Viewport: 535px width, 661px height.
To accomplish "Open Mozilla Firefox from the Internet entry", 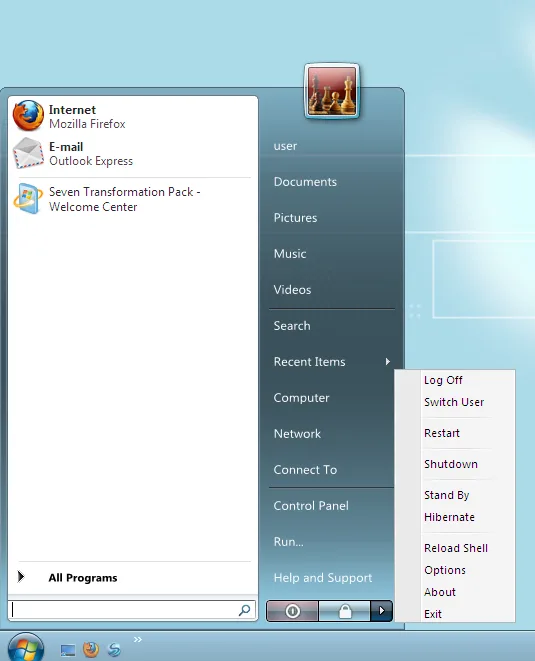I will (x=133, y=116).
